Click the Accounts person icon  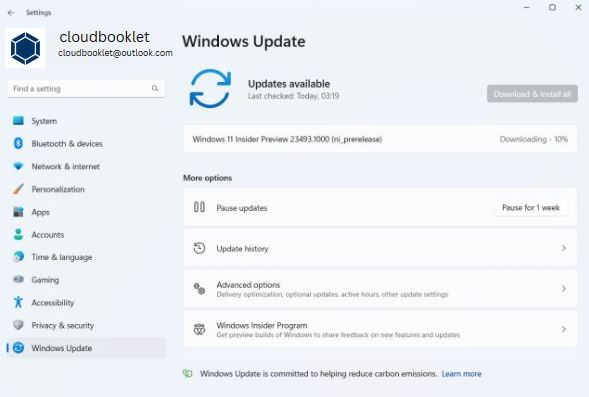18,234
